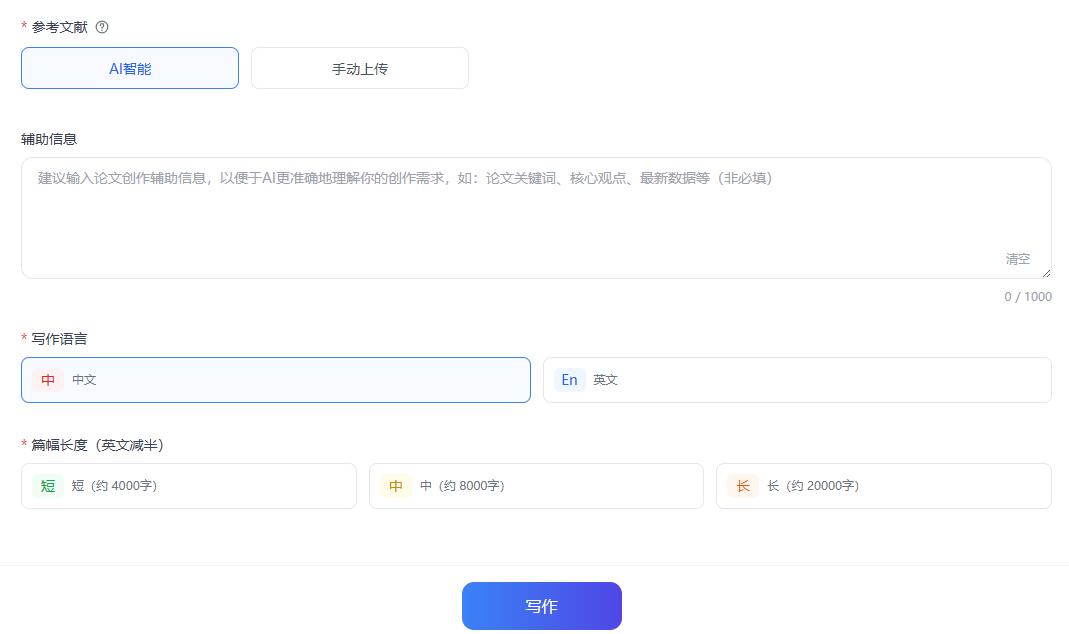Clear the auxiliary info with 清空
This screenshot has width=1069, height=634.
click(x=1017, y=259)
